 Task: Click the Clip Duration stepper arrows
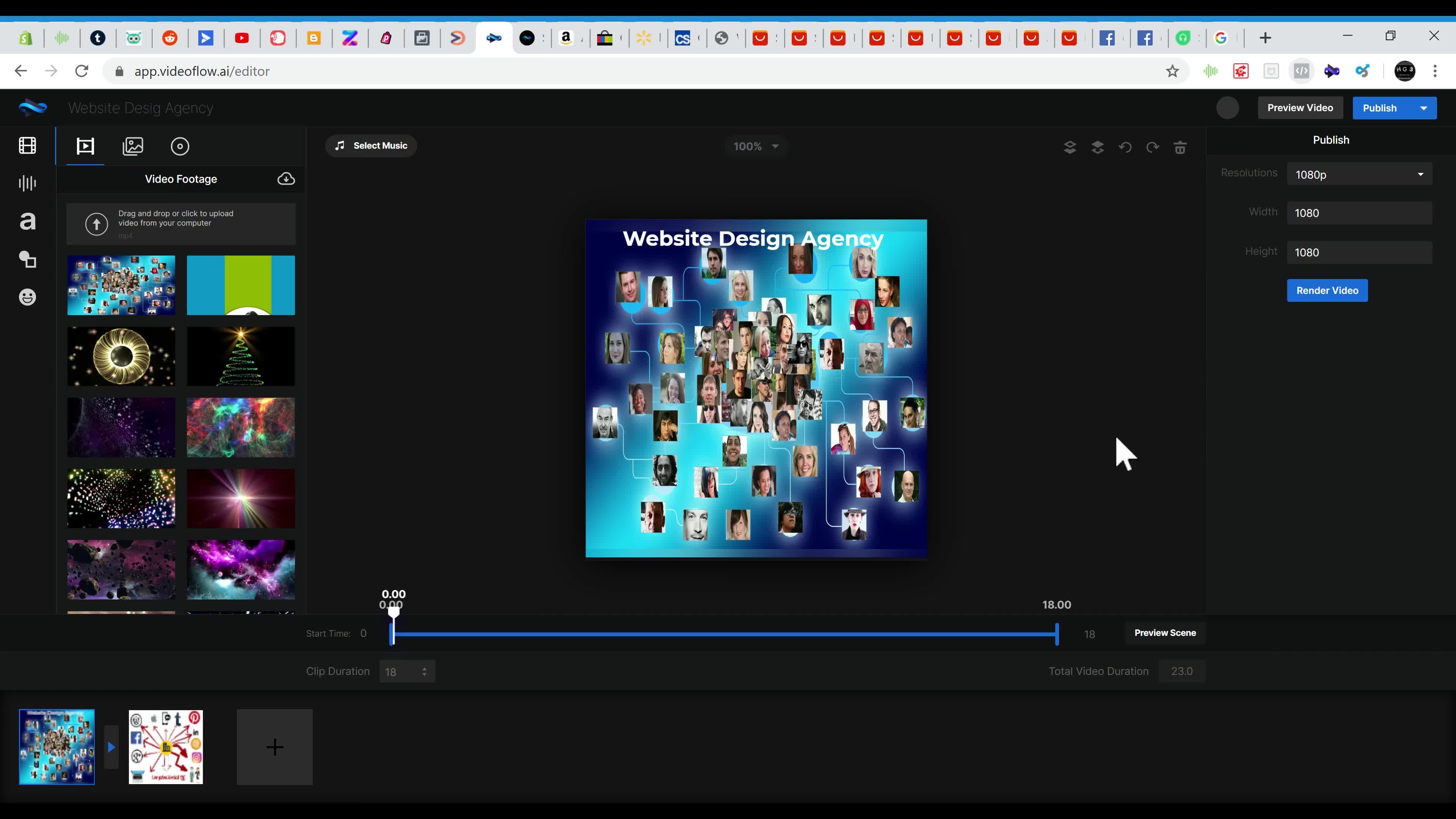click(x=425, y=672)
